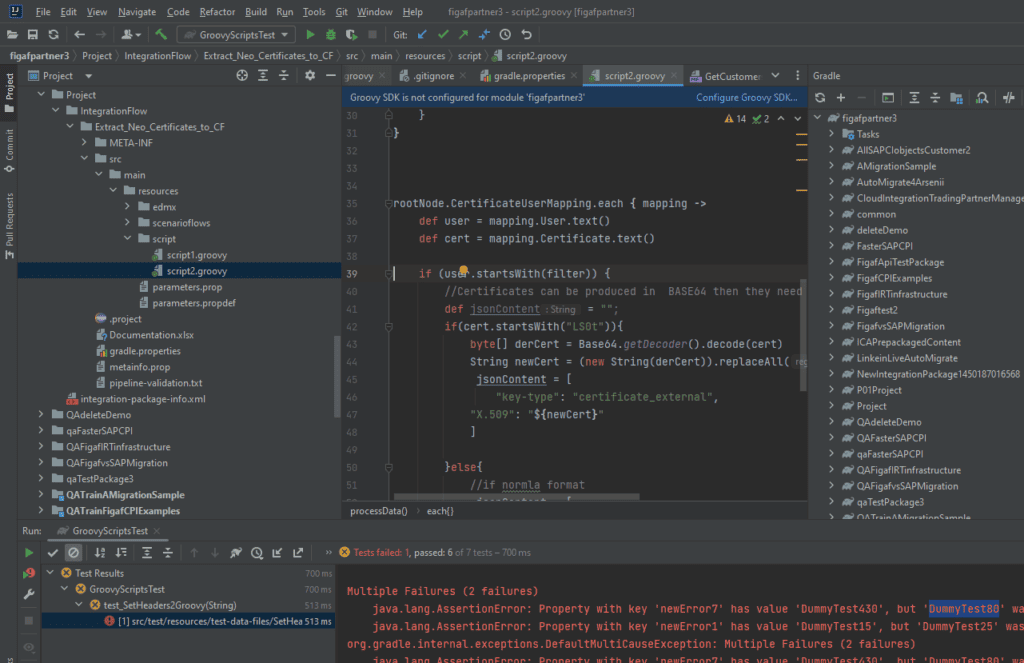This screenshot has height=663, width=1024.
Task: Open the Git menu
Action: (341, 12)
